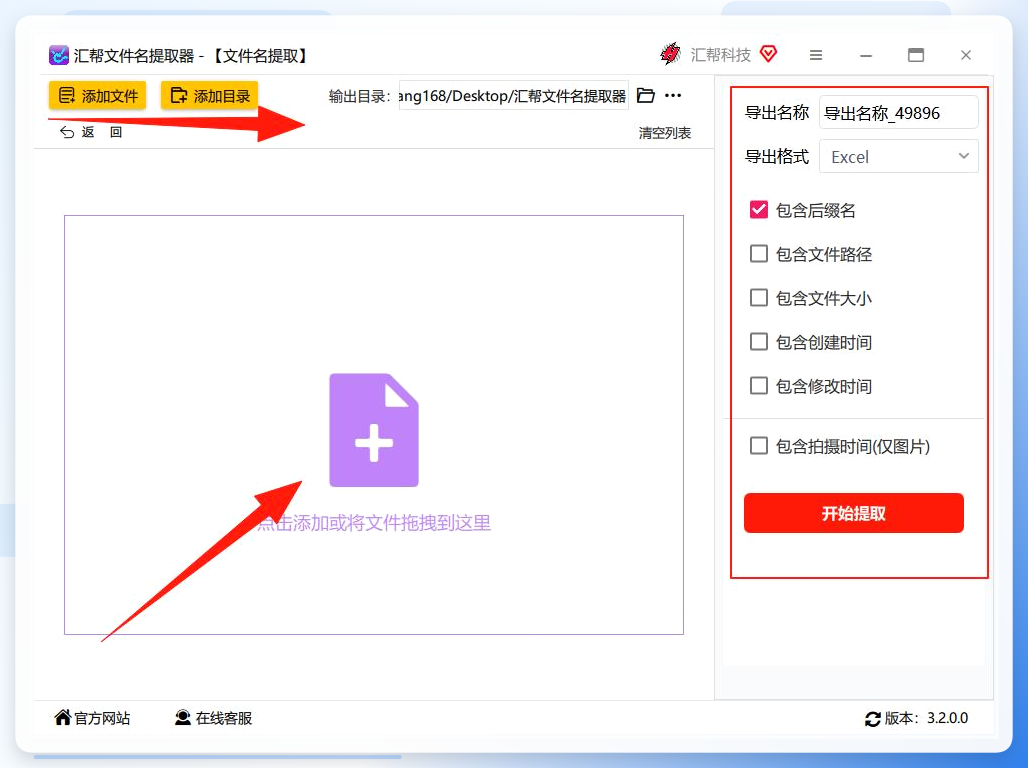
Task: Open the three-dot more options icon
Action: (673, 96)
